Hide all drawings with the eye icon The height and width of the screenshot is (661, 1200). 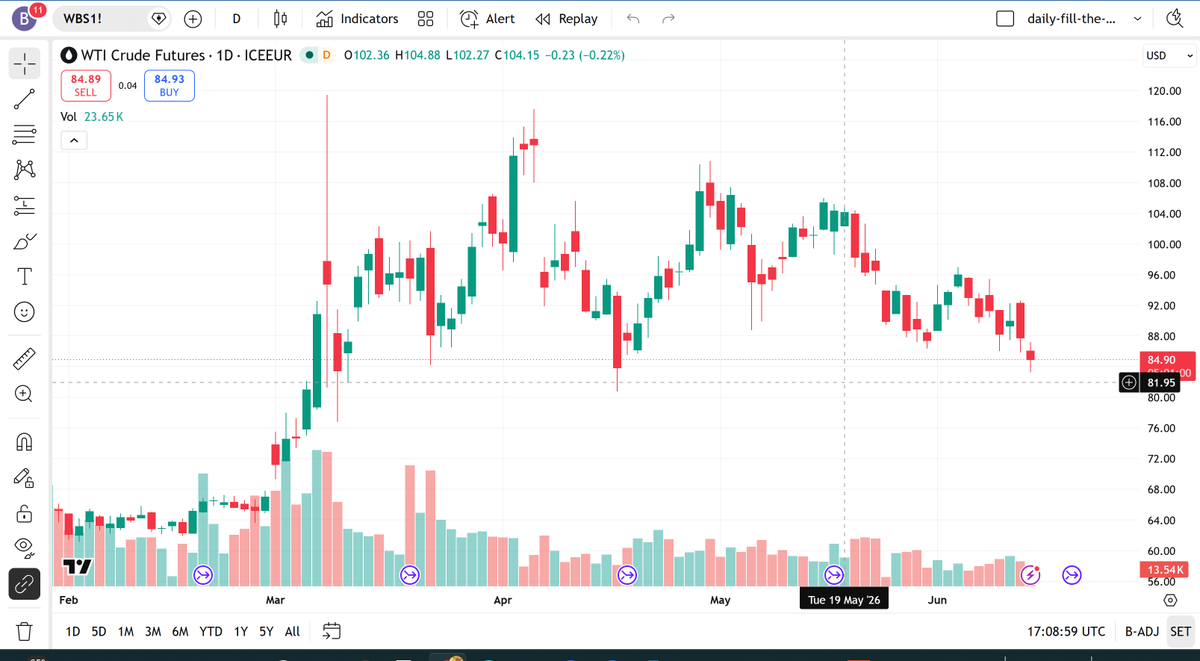click(24, 546)
